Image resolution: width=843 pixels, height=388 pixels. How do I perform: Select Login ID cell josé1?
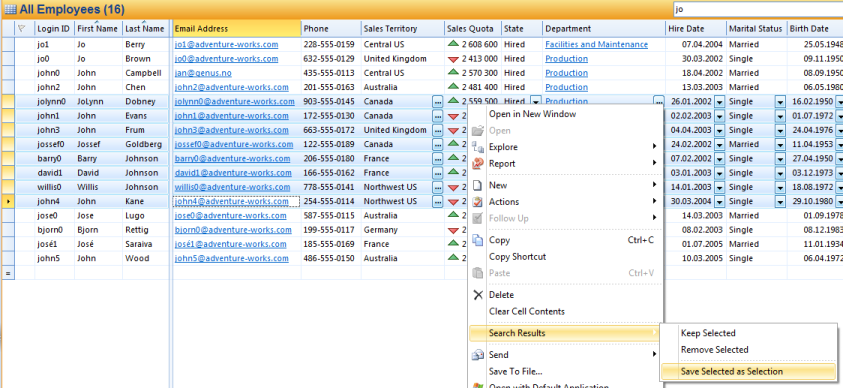(x=54, y=244)
